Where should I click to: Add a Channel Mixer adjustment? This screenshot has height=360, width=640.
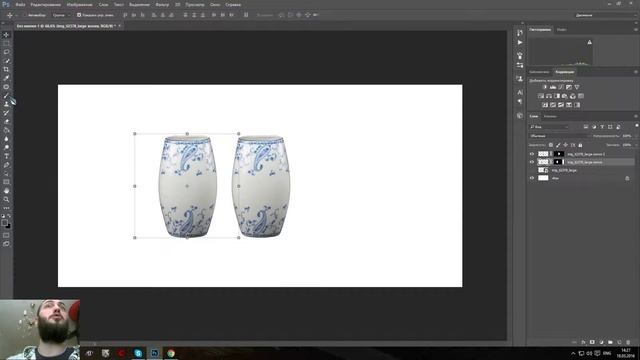tap(573, 96)
